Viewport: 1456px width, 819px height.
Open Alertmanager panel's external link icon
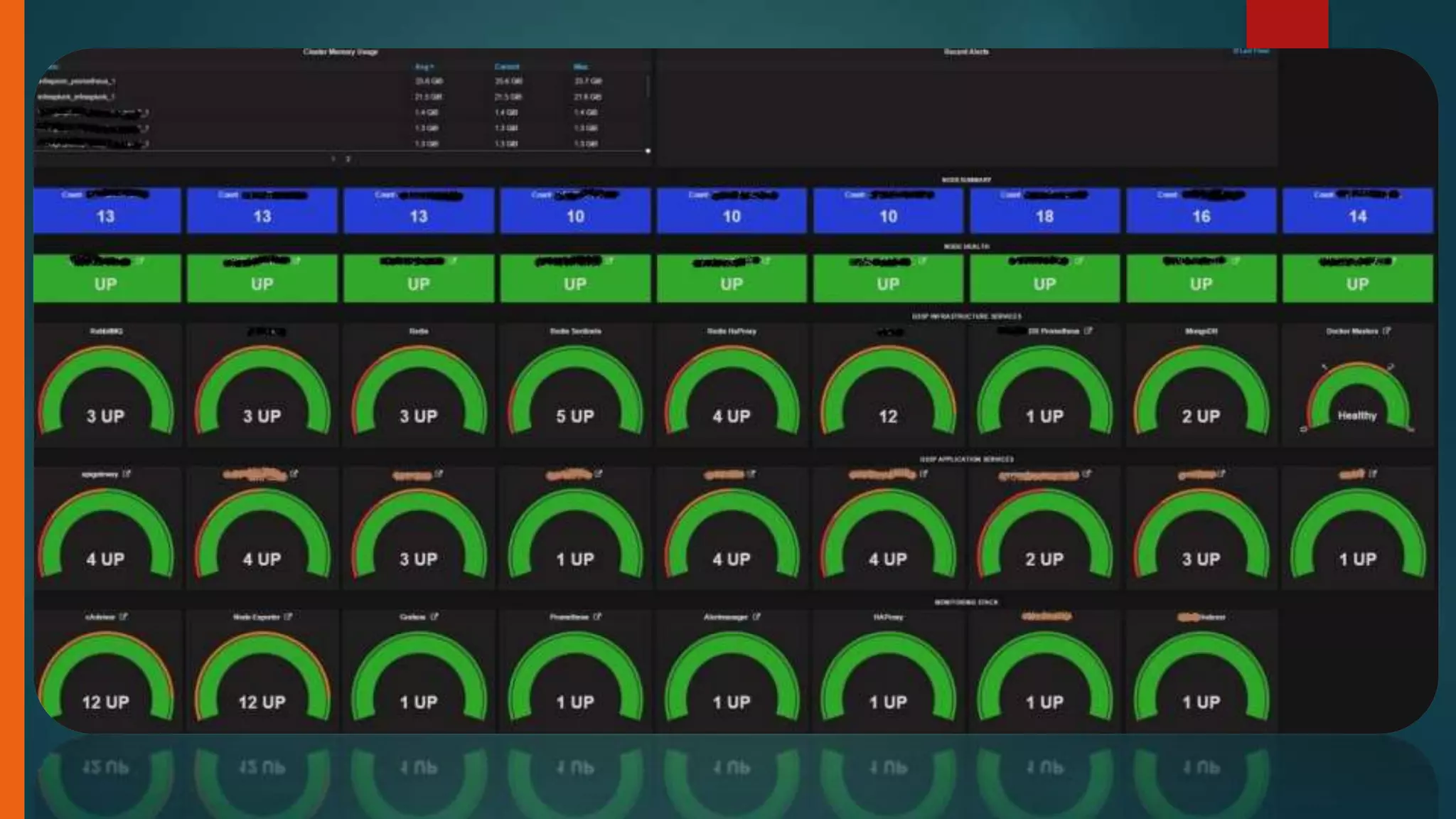point(756,617)
